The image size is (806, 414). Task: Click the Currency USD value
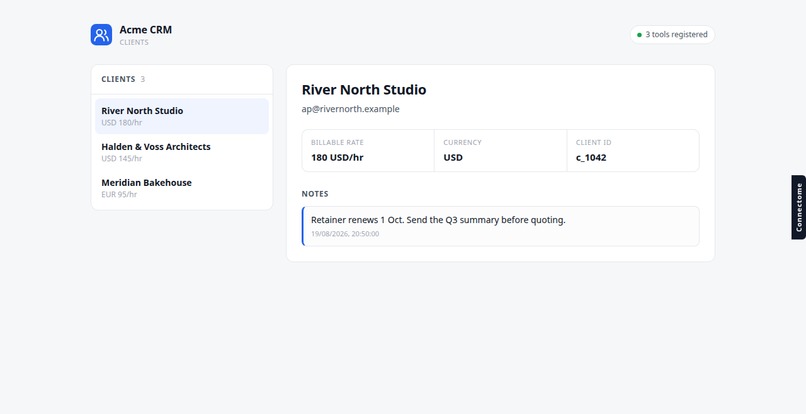click(453, 157)
